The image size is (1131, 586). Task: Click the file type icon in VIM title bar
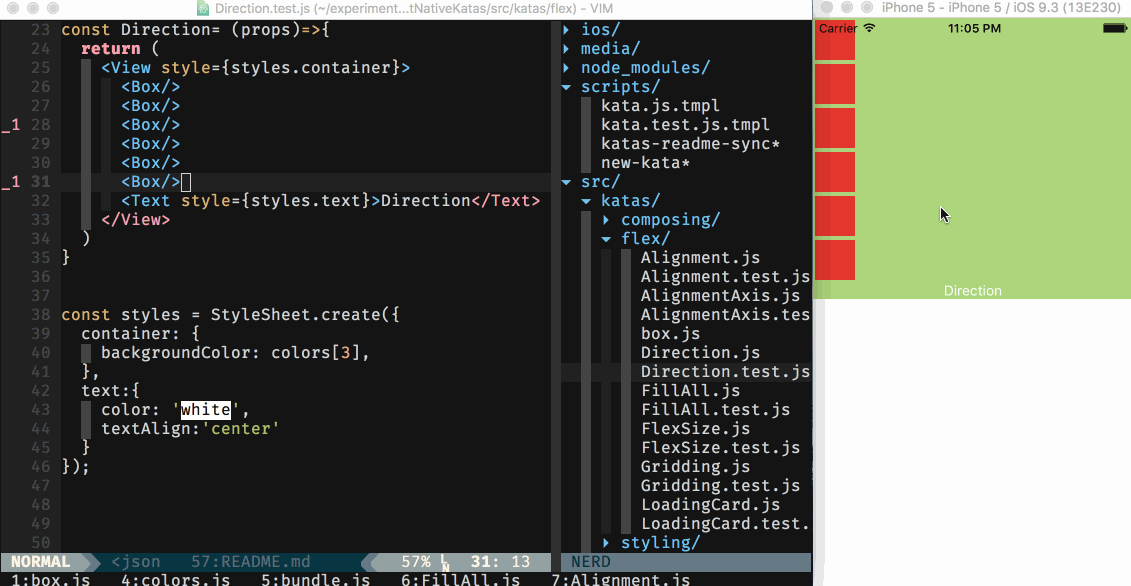tap(204, 8)
